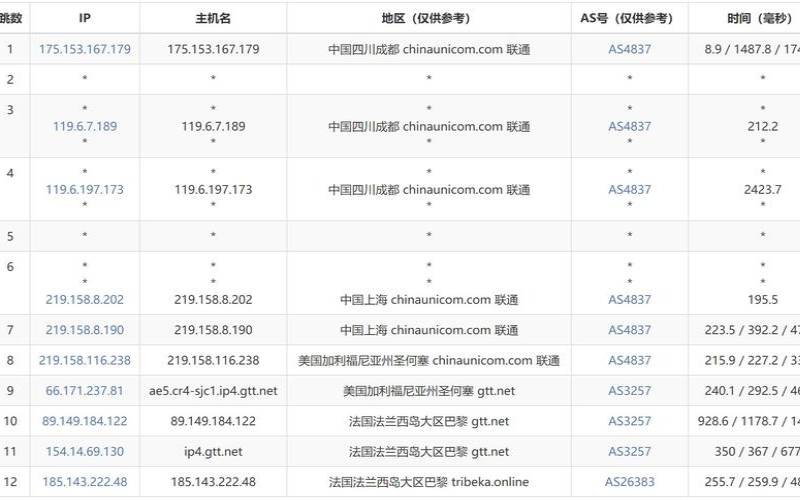Click the AS号 (仅供参考) column header
The image size is (800, 500).
(629, 18)
